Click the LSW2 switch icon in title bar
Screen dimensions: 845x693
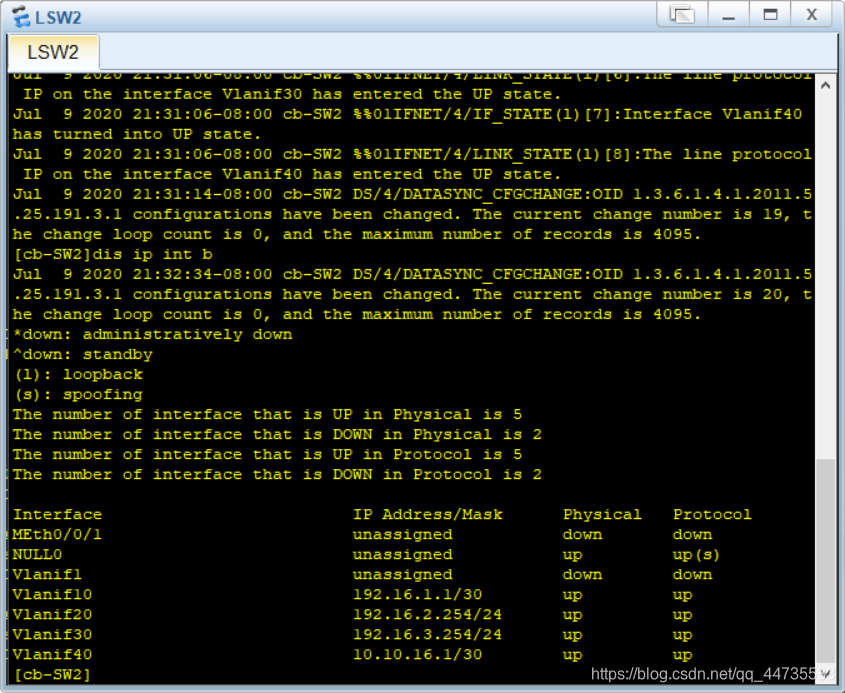(x=20, y=16)
